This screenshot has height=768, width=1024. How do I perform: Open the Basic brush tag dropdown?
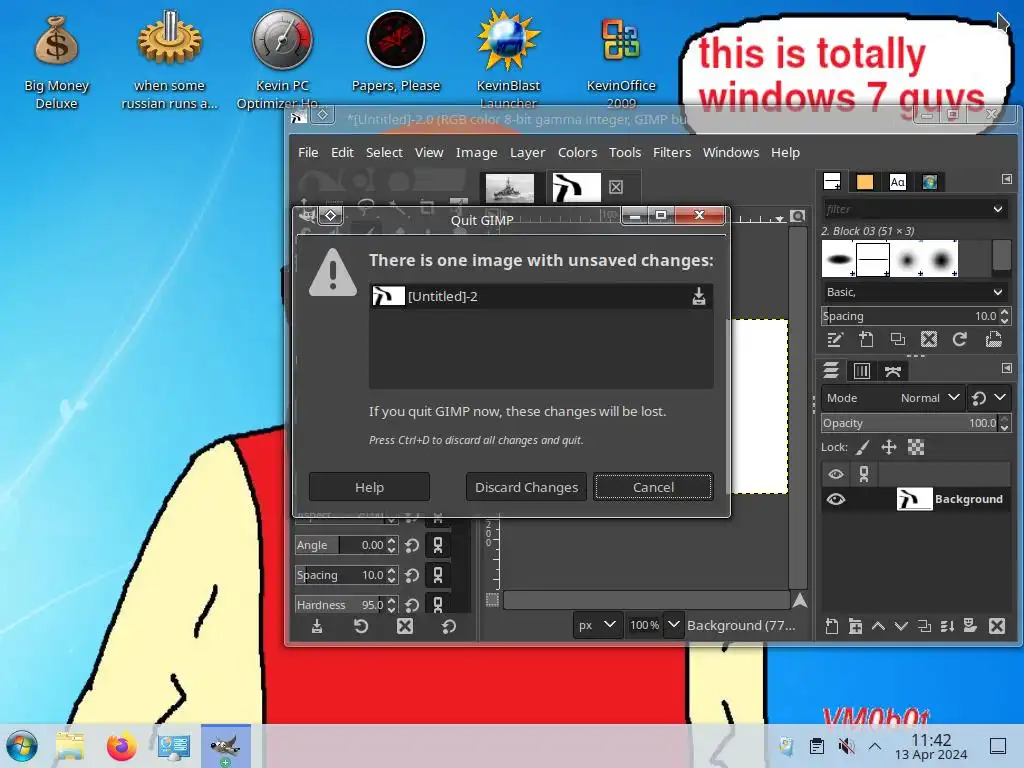914,292
